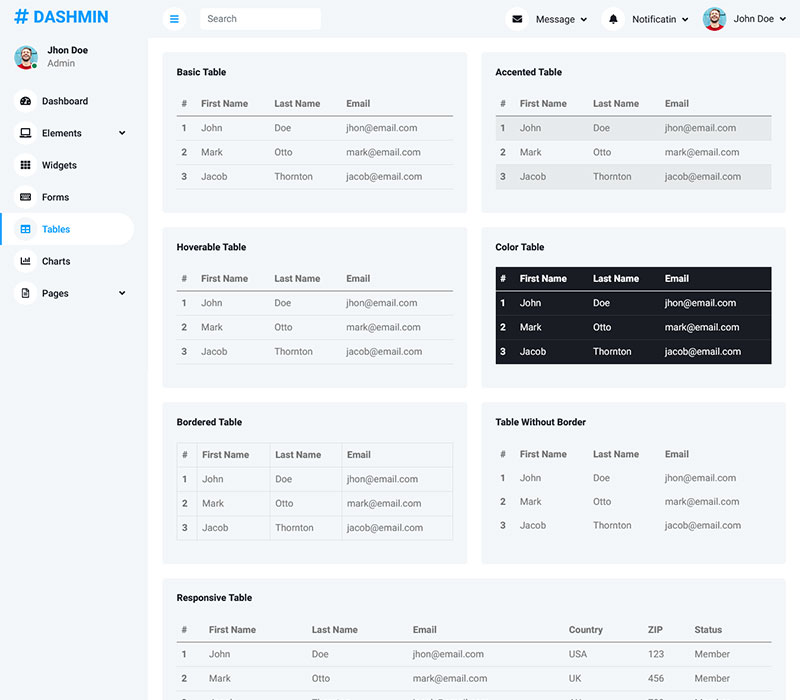The image size is (800, 700).
Task: Click the Elements laptop icon
Action: (26, 133)
